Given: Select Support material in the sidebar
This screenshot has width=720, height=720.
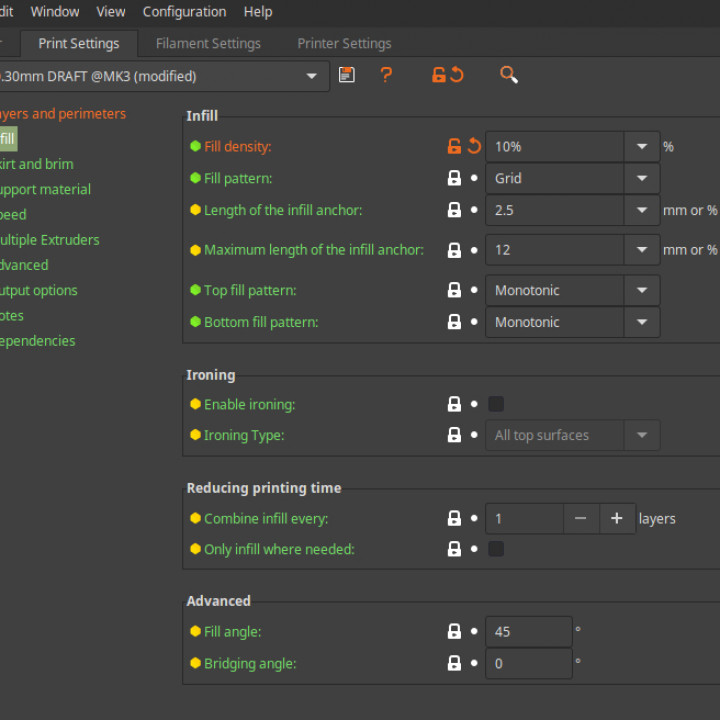Looking at the screenshot, I should click(x=45, y=189).
